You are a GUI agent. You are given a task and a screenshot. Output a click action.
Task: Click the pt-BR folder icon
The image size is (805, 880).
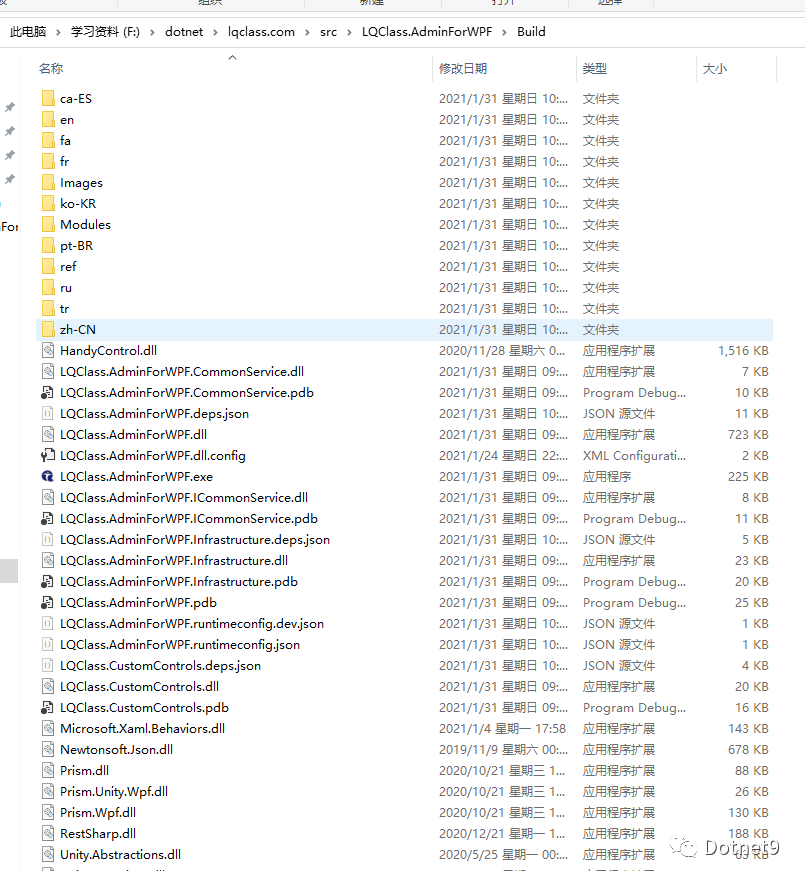(48, 246)
